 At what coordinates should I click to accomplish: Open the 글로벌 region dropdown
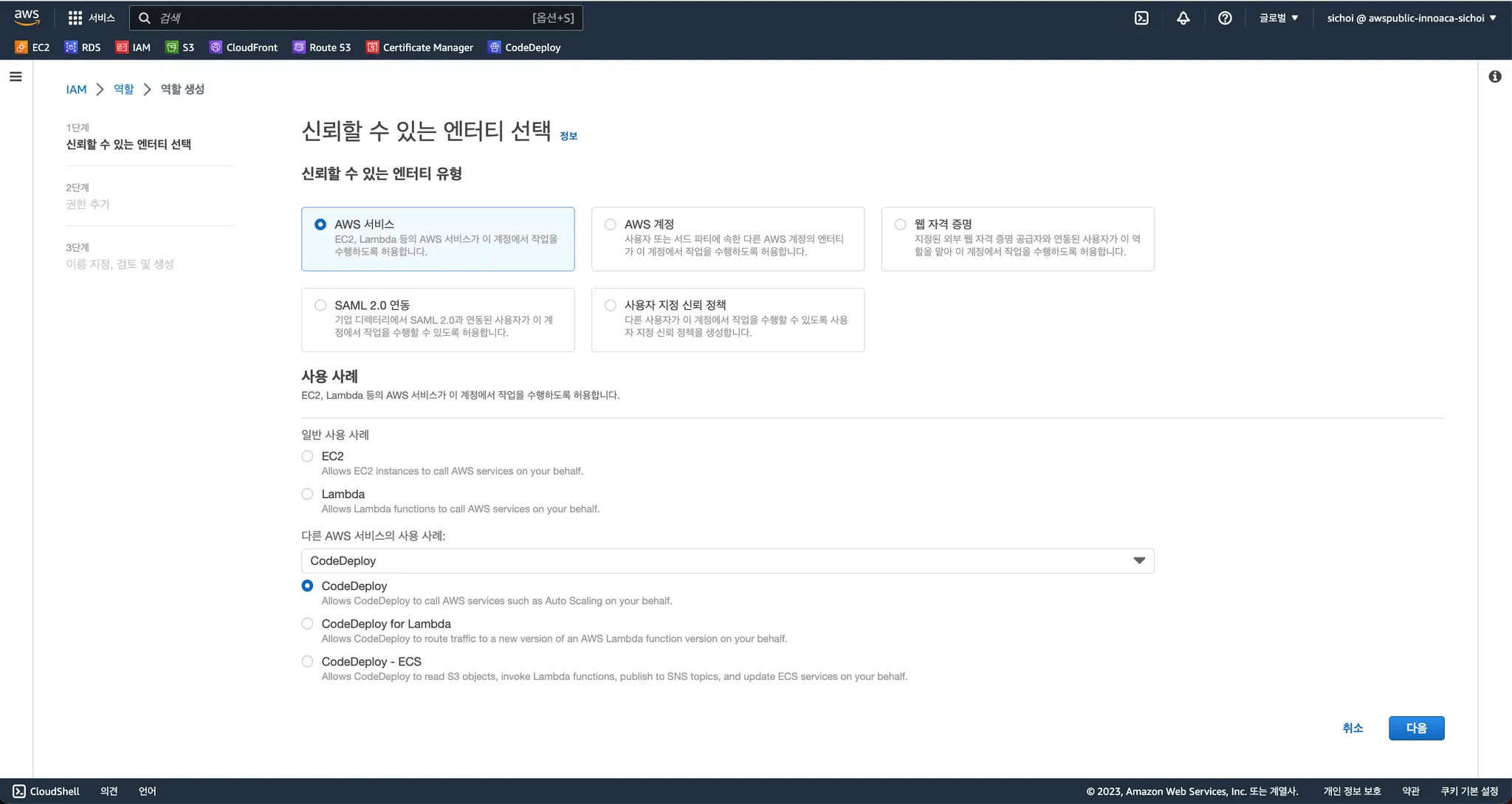click(x=1279, y=18)
